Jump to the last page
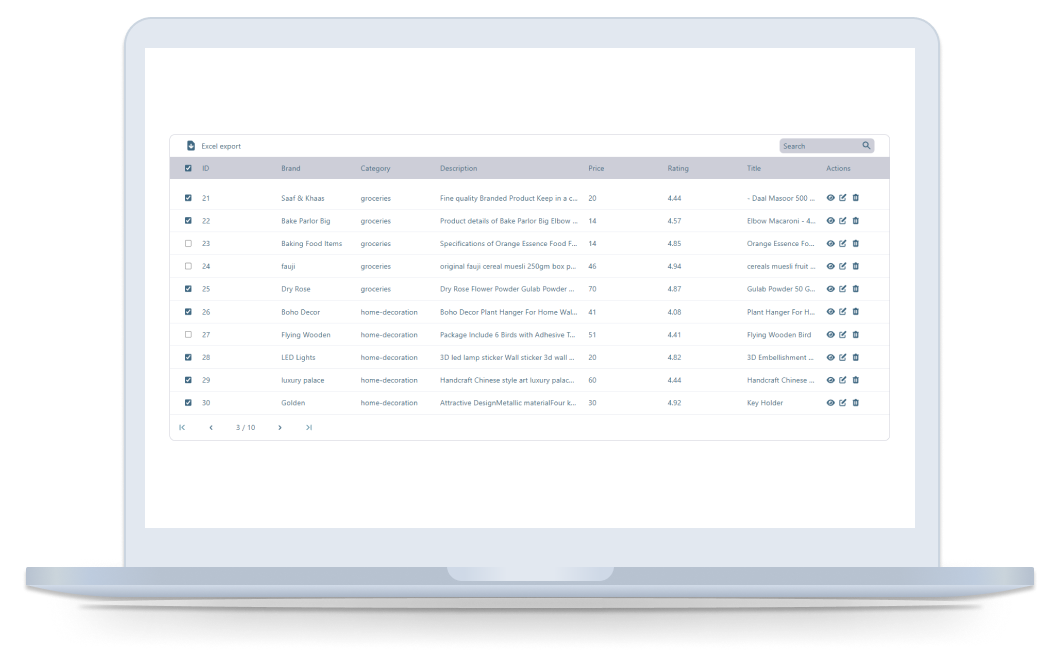The height and width of the screenshot is (662, 1060). coord(309,427)
